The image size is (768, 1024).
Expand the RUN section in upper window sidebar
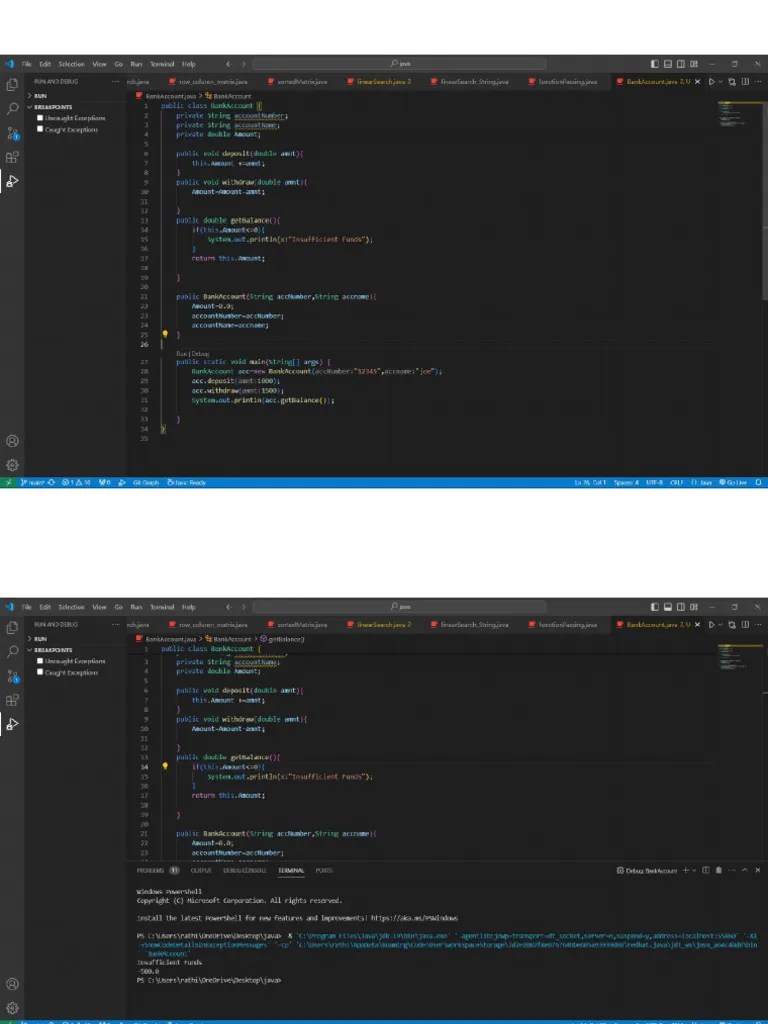tap(75, 96)
